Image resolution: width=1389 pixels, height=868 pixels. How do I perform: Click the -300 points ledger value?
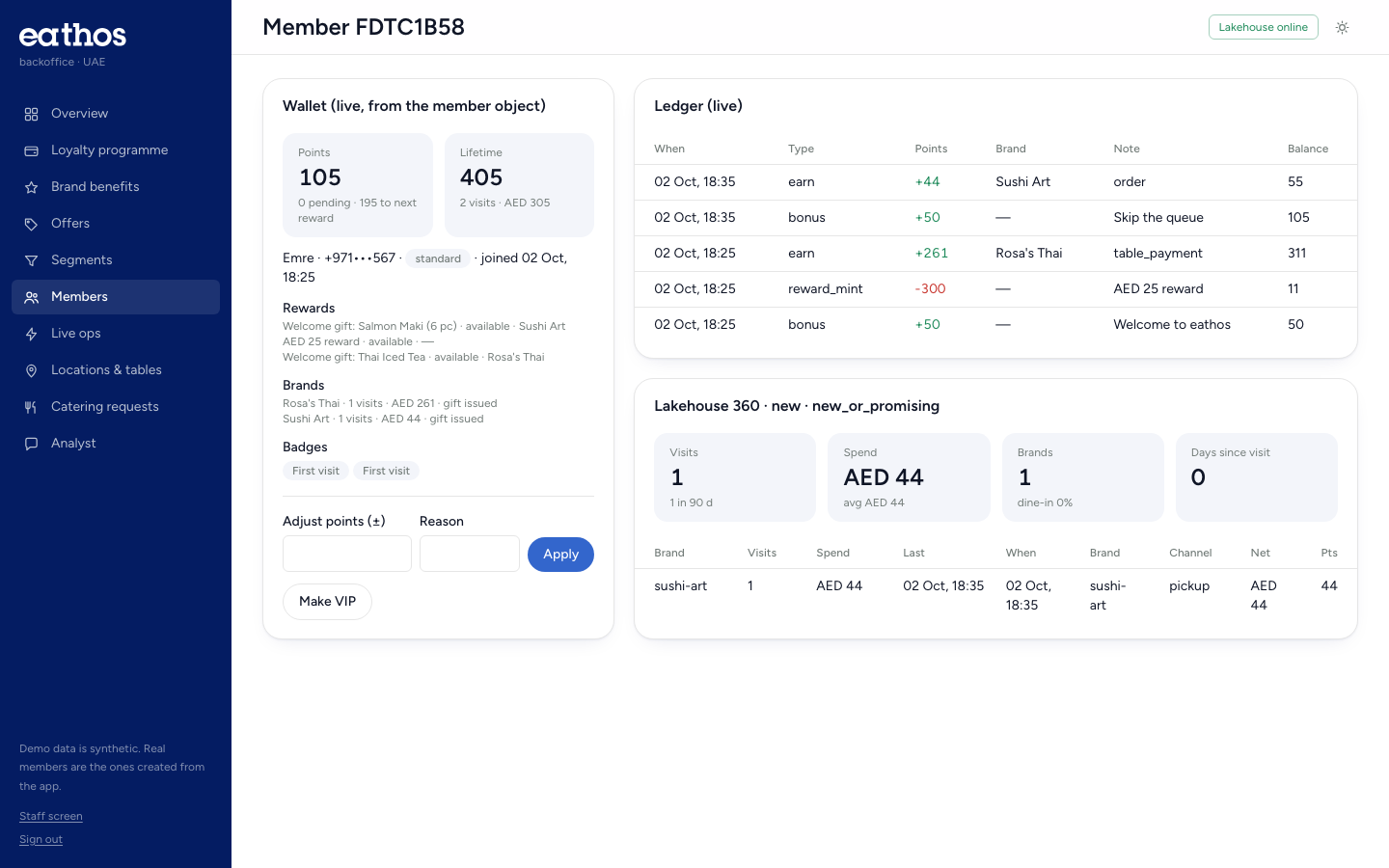point(930,288)
